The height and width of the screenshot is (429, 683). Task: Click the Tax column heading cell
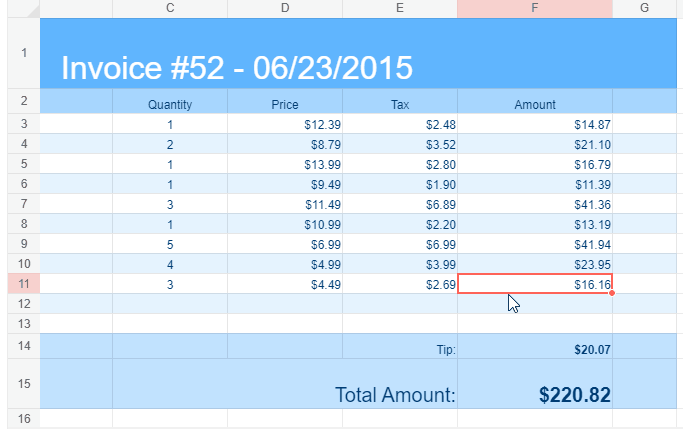400,101
